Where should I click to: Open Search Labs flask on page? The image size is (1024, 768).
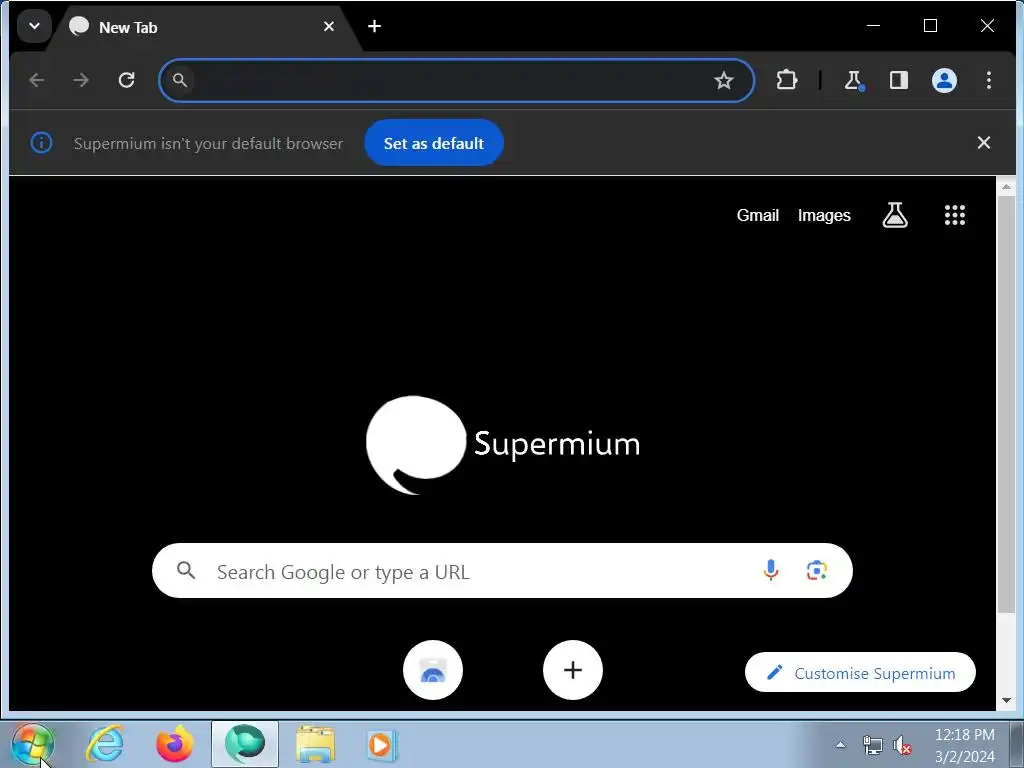click(895, 215)
